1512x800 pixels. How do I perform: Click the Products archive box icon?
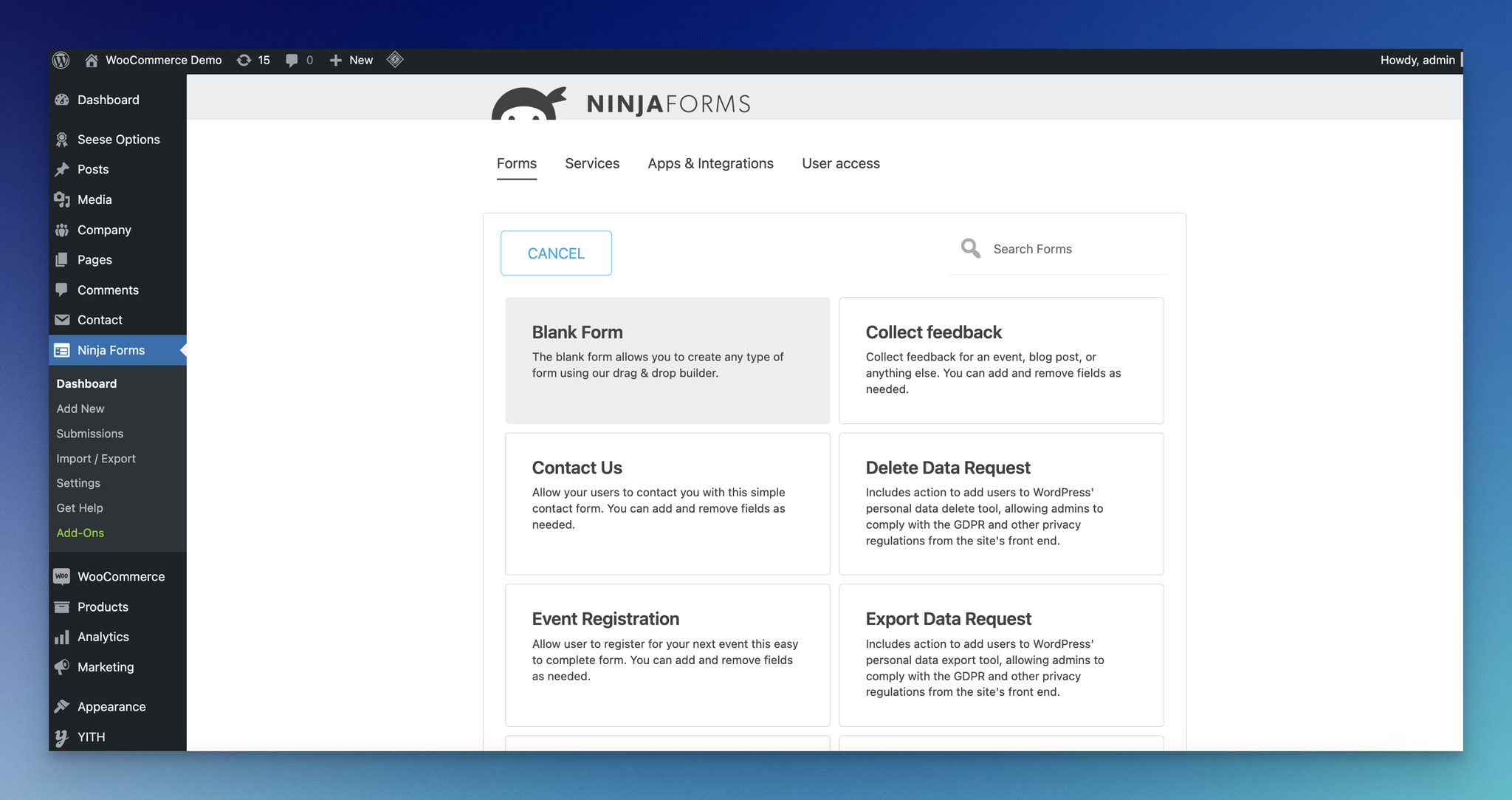click(62, 606)
